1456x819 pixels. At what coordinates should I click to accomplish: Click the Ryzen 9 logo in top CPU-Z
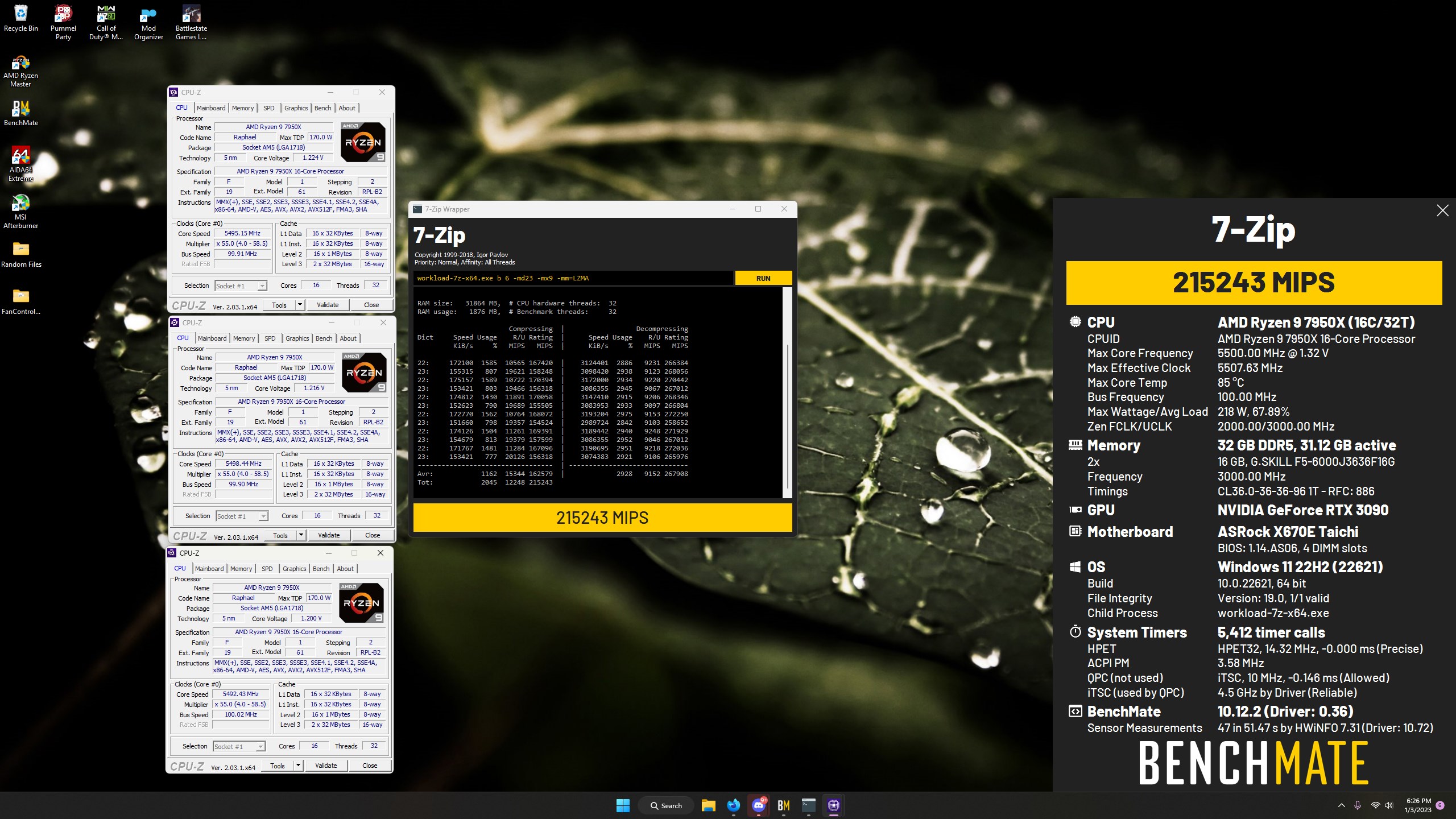363,142
